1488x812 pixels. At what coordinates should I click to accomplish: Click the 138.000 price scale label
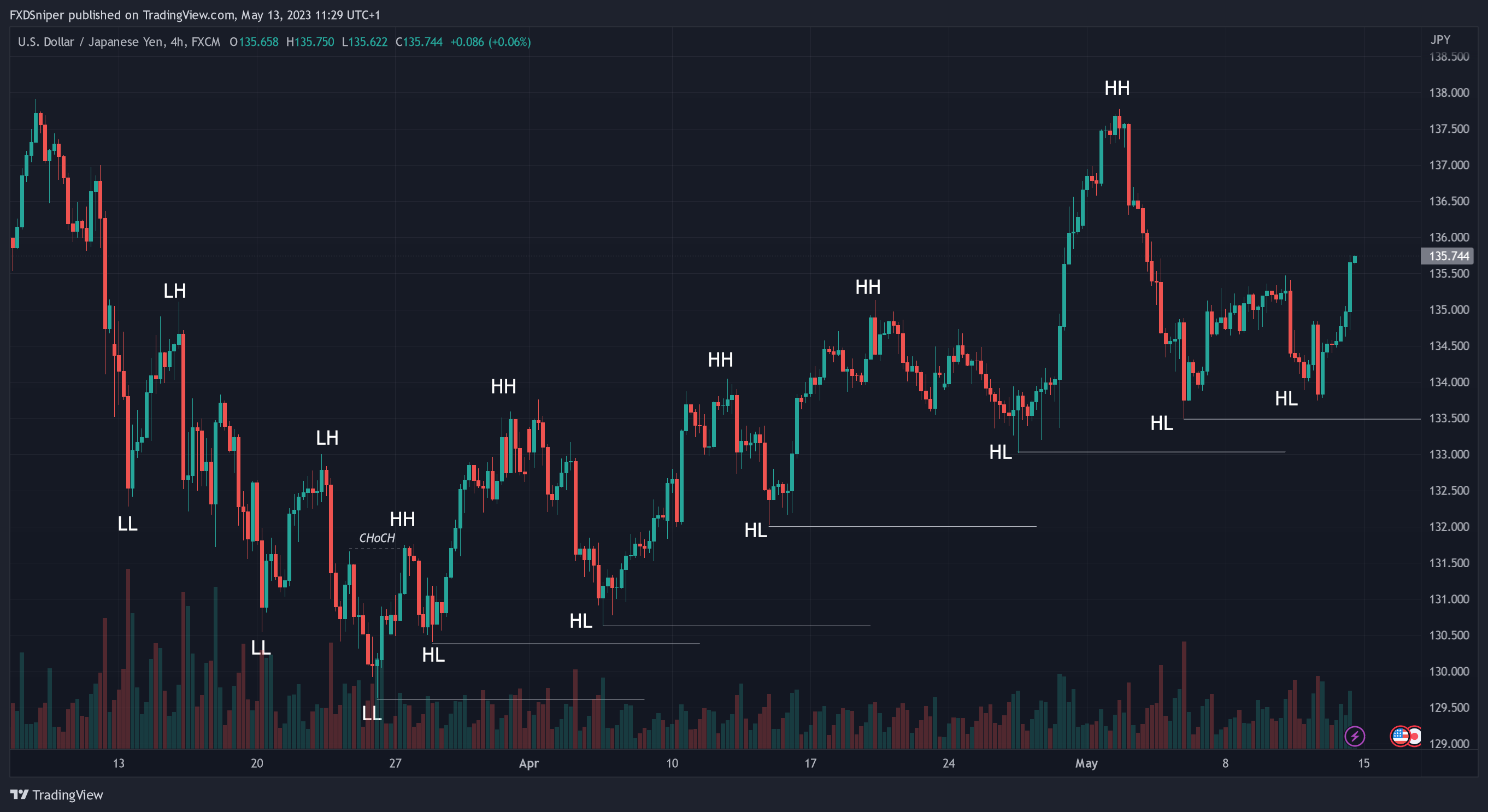[x=1449, y=92]
